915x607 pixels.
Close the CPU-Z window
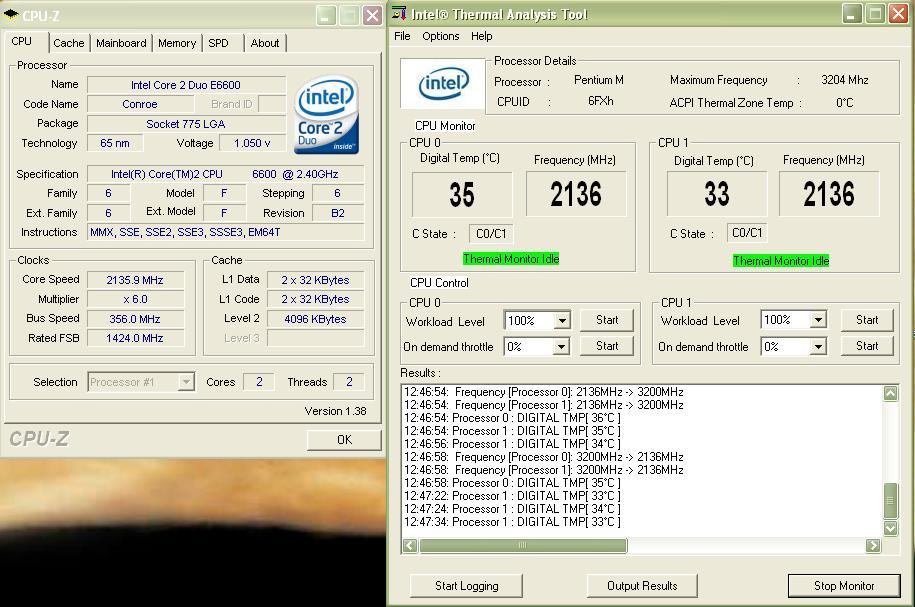(x=372, y=15)
